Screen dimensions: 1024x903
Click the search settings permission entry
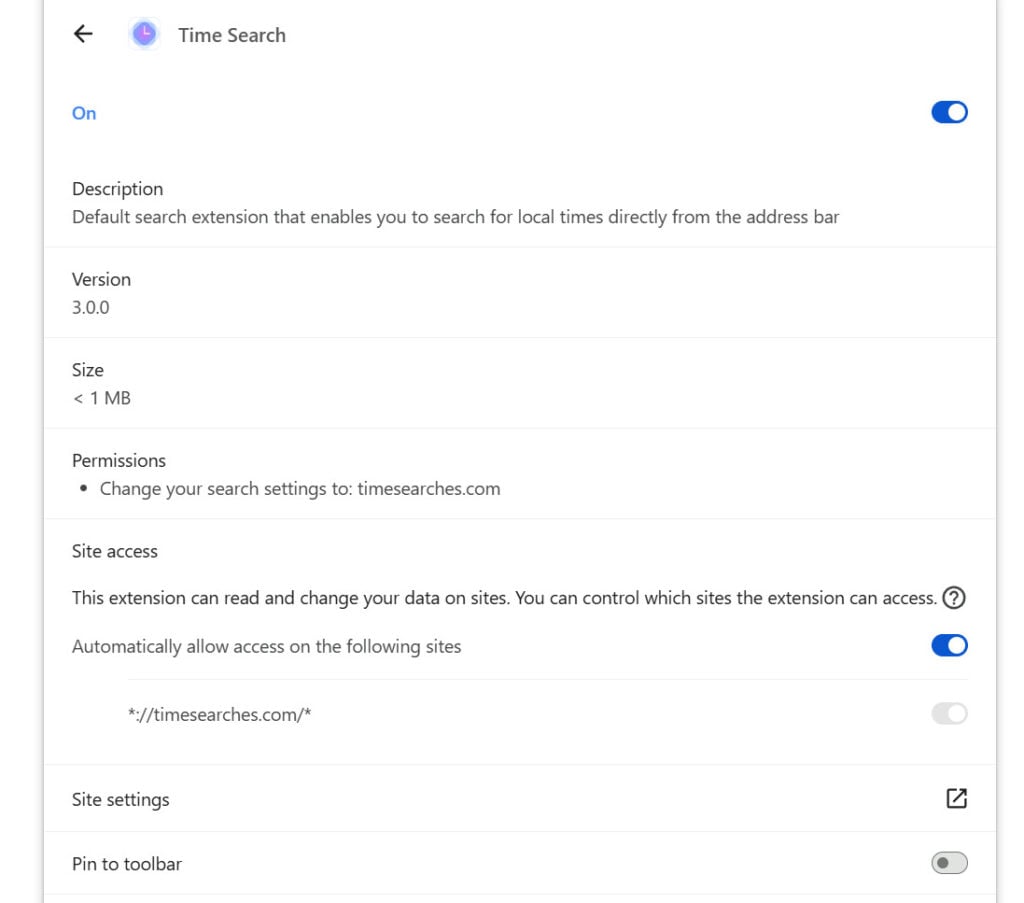tap(300, 489)
